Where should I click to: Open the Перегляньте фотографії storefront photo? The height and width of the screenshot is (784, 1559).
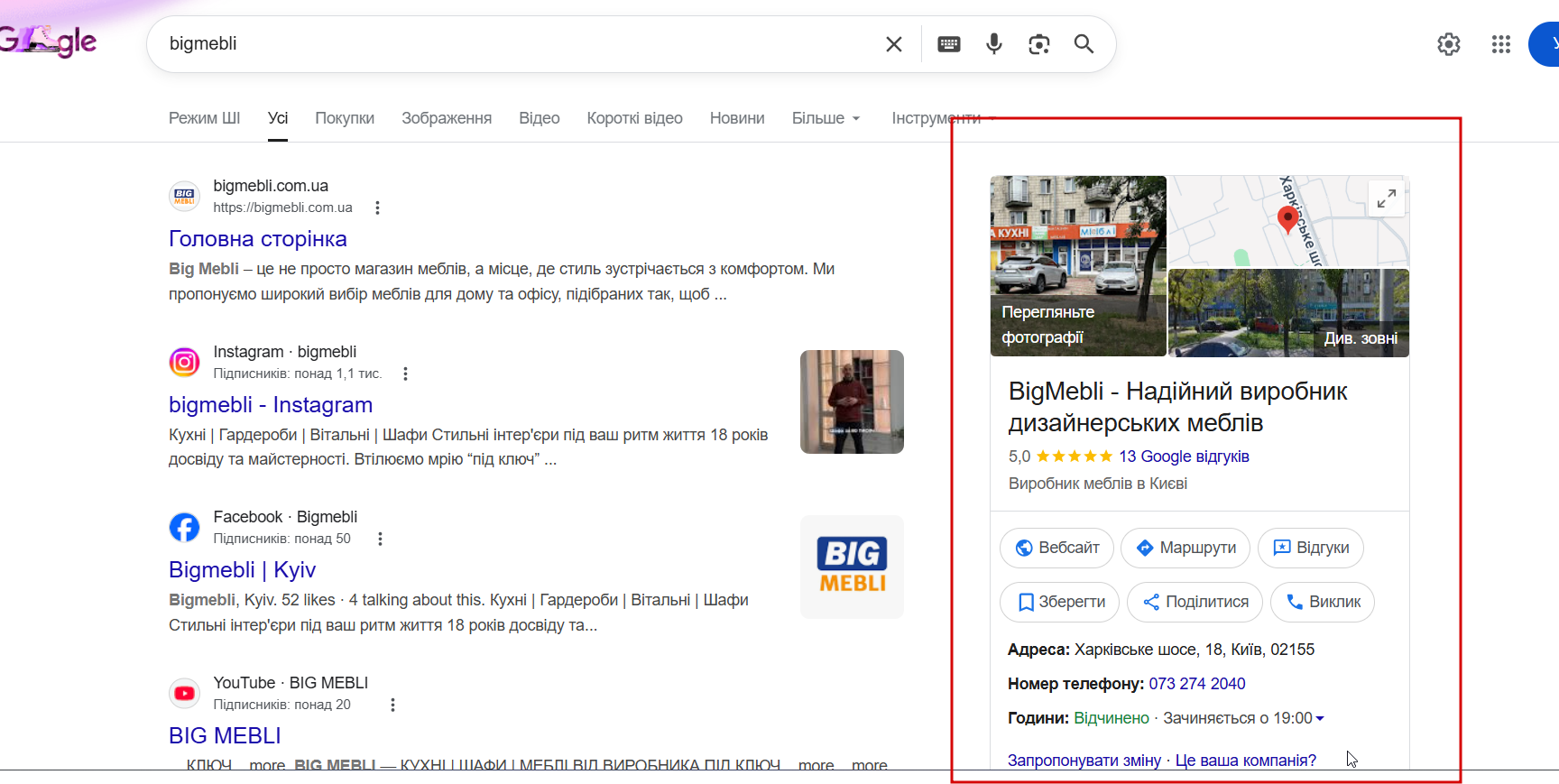point(1078,266)
